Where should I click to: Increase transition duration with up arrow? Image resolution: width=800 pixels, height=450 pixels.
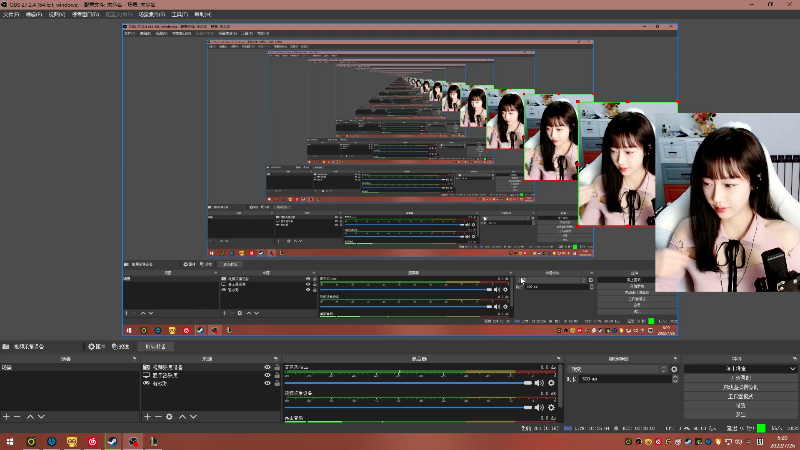(x=676, y=377)
